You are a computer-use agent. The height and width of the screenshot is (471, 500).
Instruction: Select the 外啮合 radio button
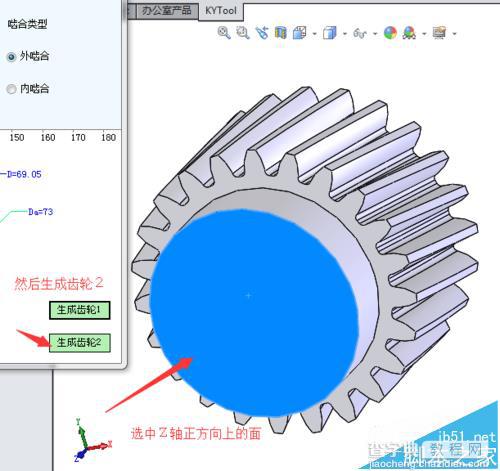pyautogui.click(x=11, y=57)
